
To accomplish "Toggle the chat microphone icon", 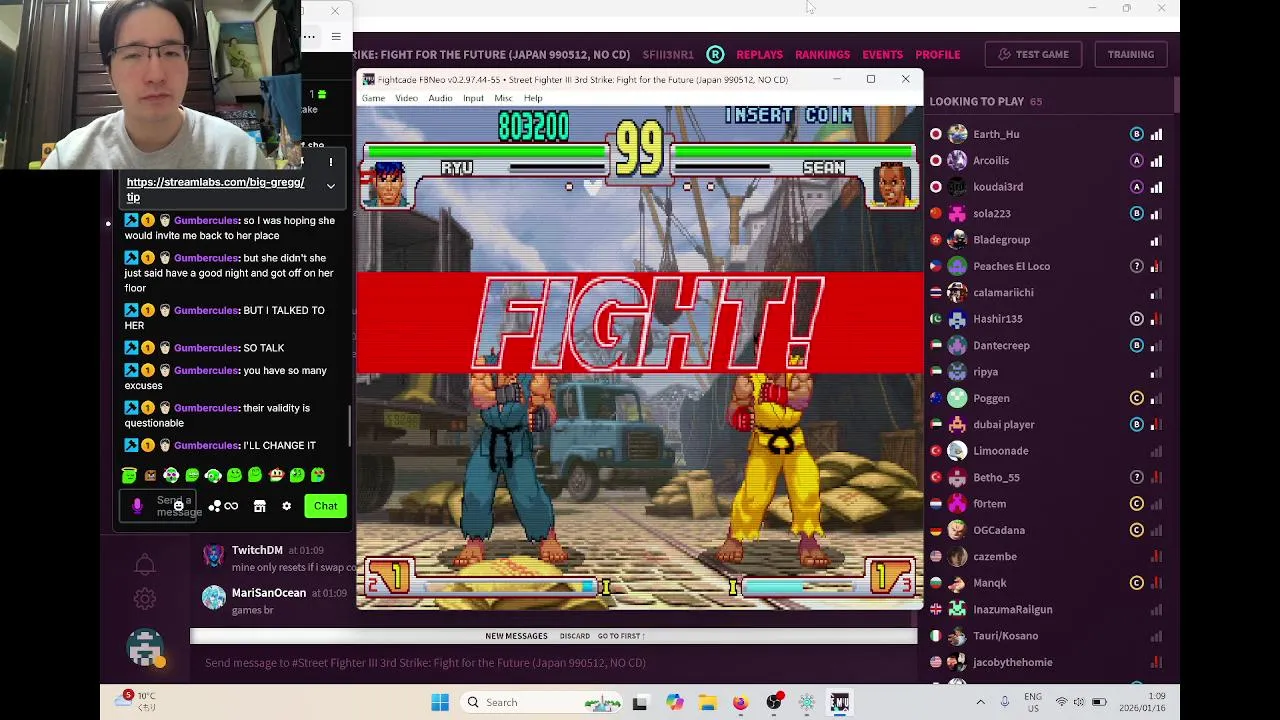I will click(137, 506).
